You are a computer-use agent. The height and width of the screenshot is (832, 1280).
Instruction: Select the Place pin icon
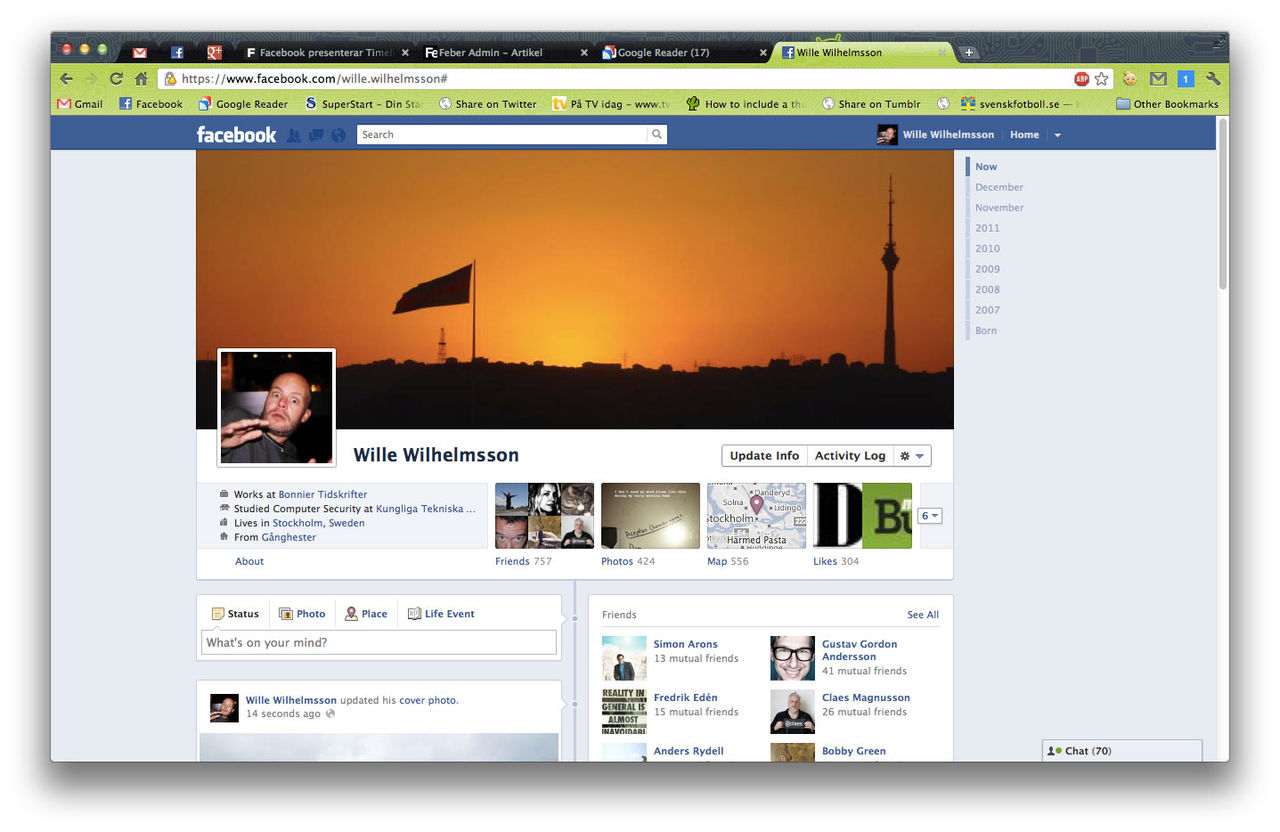point(351,613)
